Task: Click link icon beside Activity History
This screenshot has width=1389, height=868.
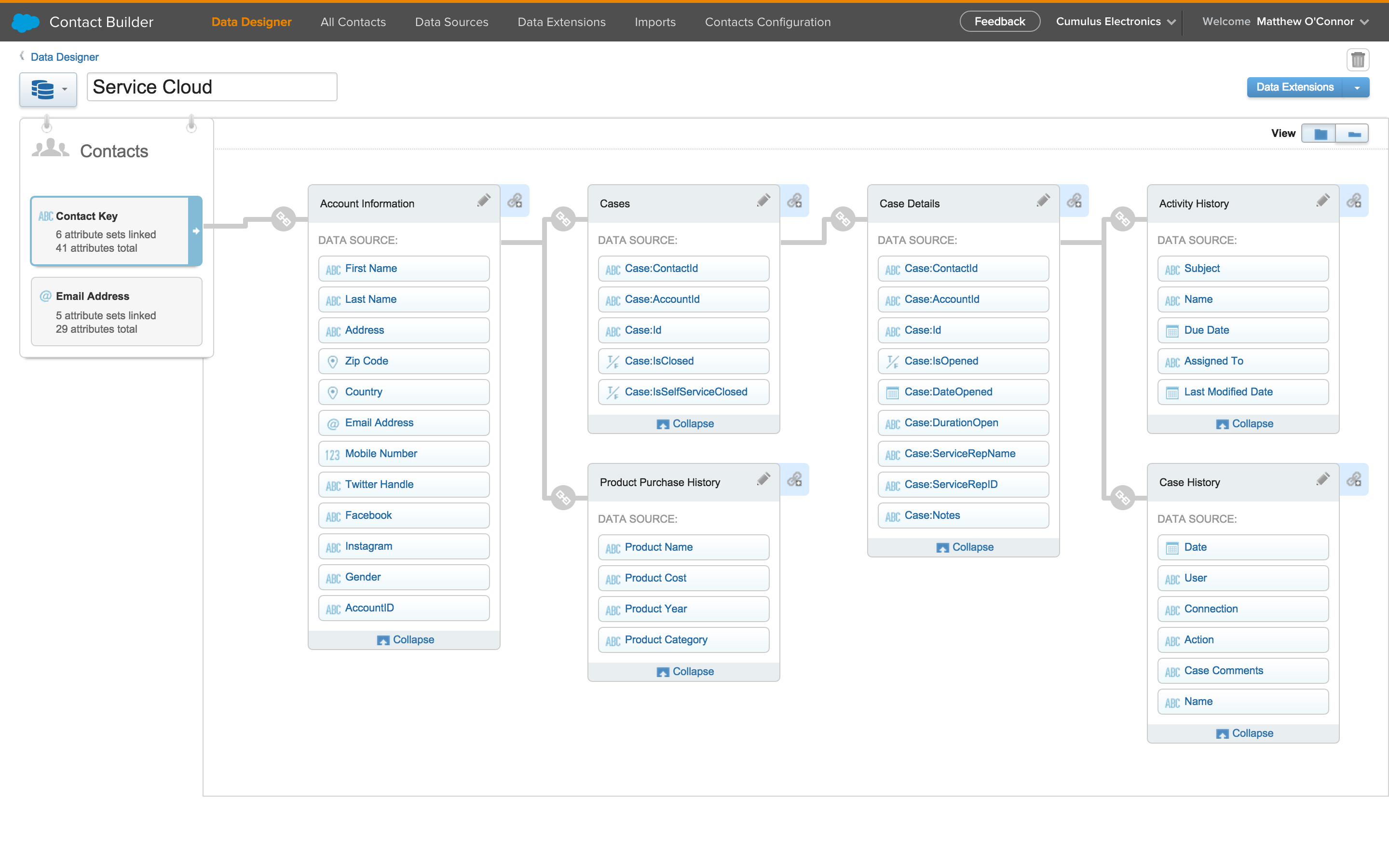Action: pyautogui.click(x=1353, y=200)
